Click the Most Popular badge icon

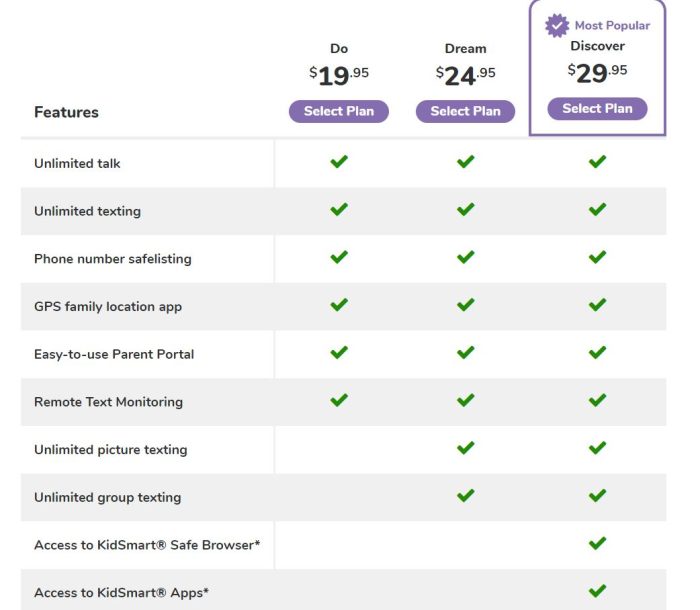point(557,26)
